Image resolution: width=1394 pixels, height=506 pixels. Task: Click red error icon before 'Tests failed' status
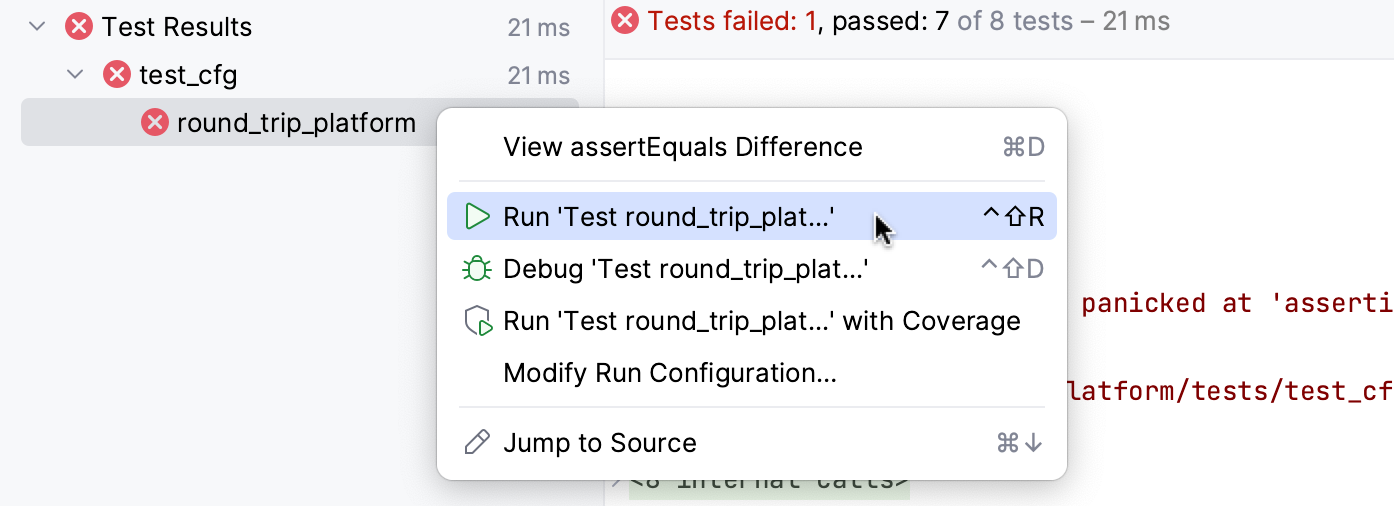pos(625,21)
